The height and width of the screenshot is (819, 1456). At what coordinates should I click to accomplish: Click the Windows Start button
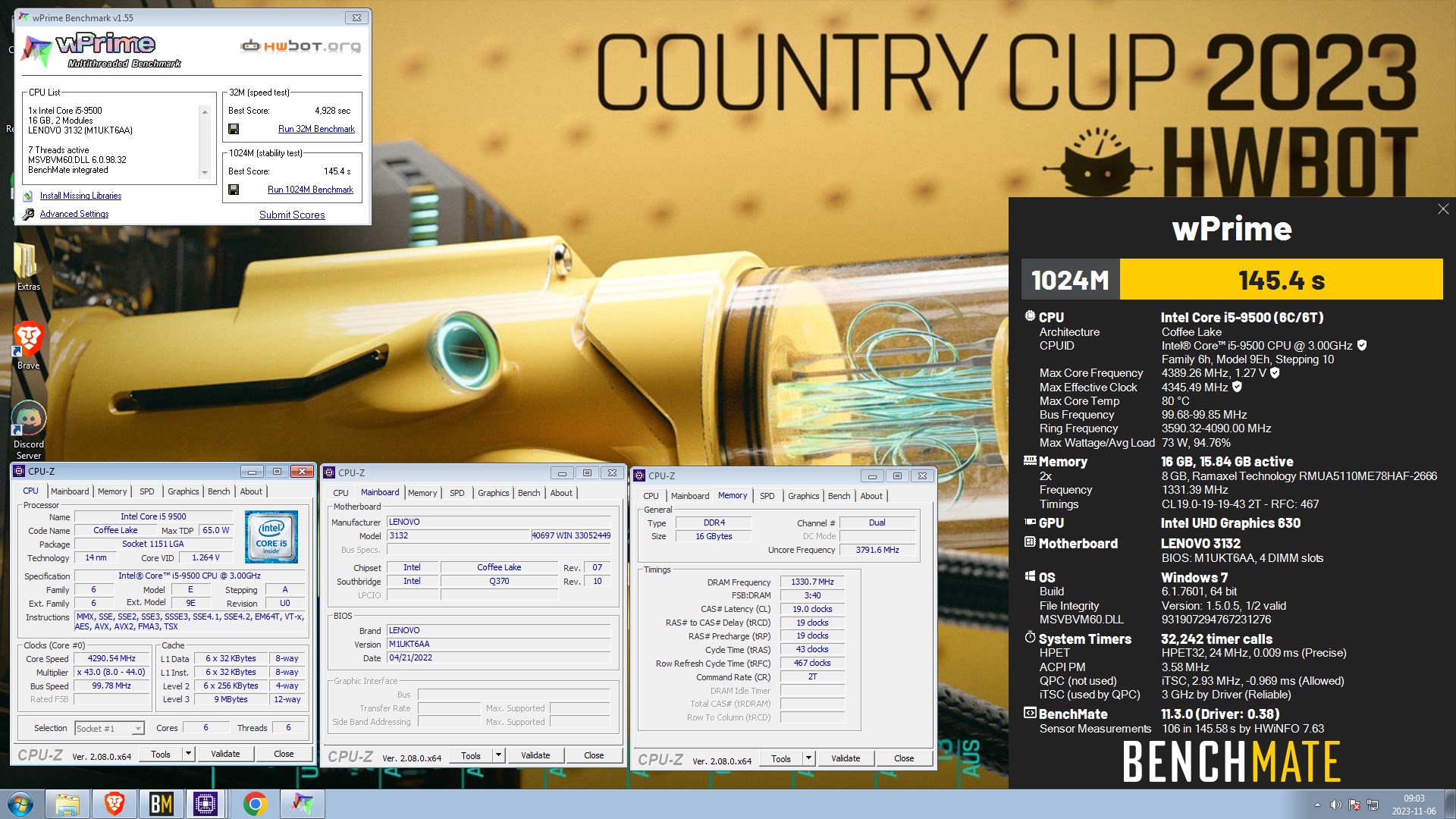point(20,804)
